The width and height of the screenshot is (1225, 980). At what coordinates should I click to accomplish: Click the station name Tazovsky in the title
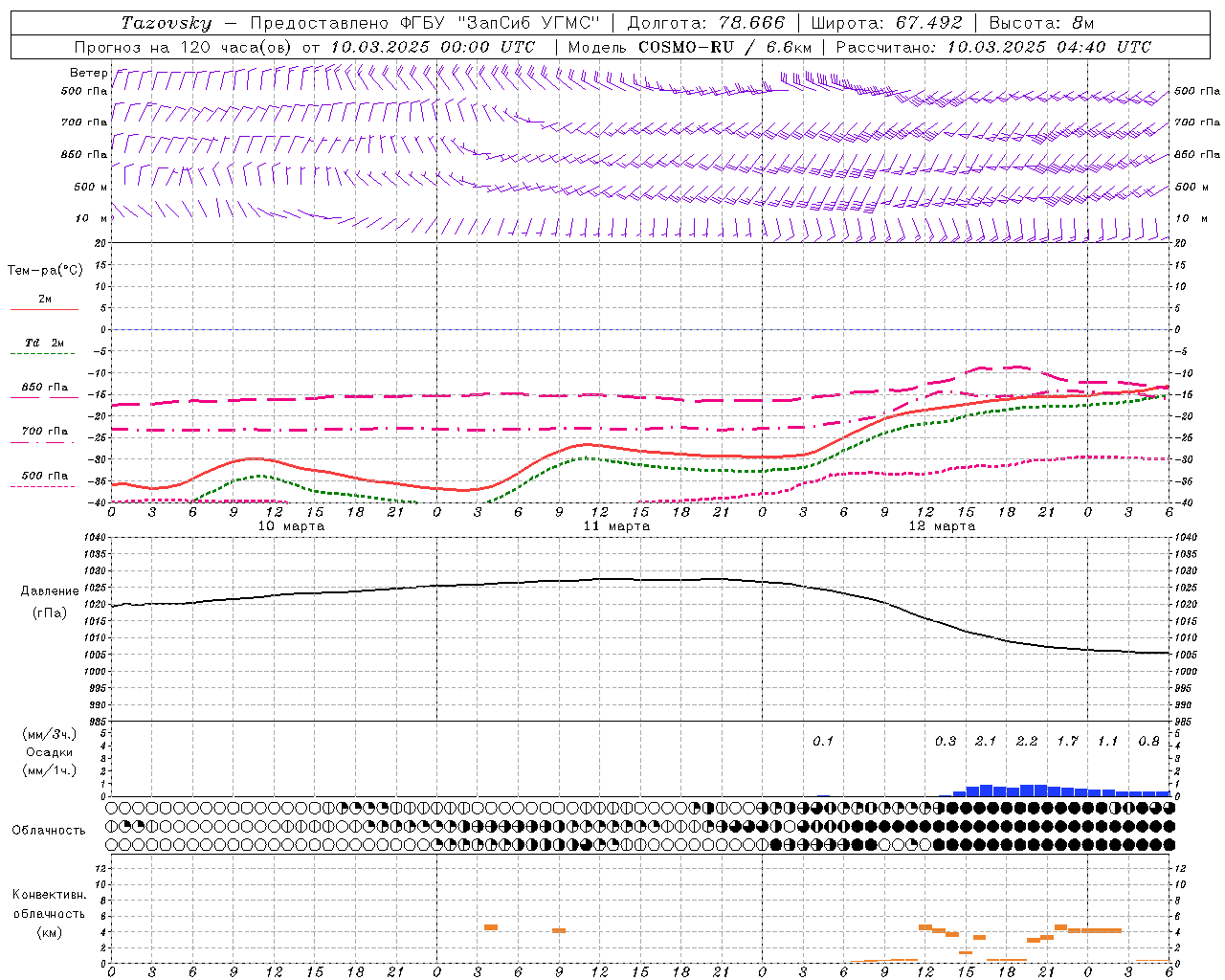point(166,23)
